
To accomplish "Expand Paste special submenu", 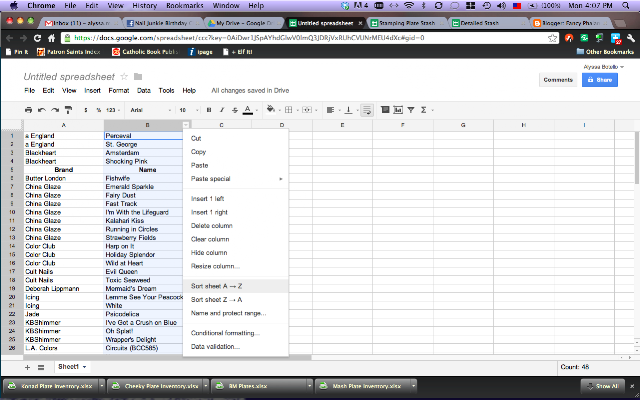I will [236, 179].
